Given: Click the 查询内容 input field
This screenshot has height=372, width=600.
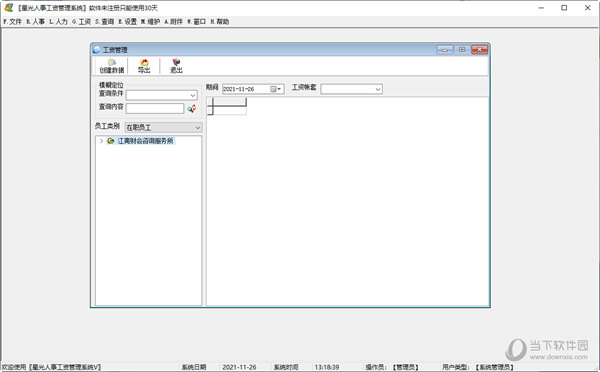Looking at the screenshot, I should 155,109.
